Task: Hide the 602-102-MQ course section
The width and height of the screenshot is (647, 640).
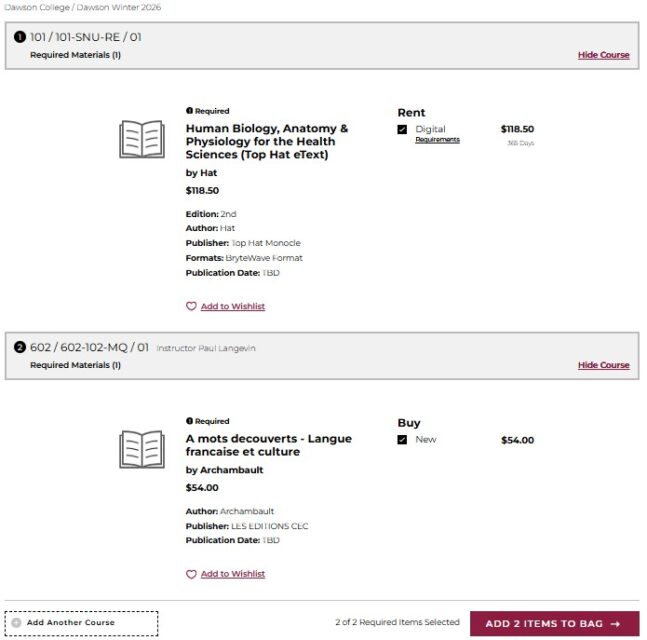Action: (603, 365)
